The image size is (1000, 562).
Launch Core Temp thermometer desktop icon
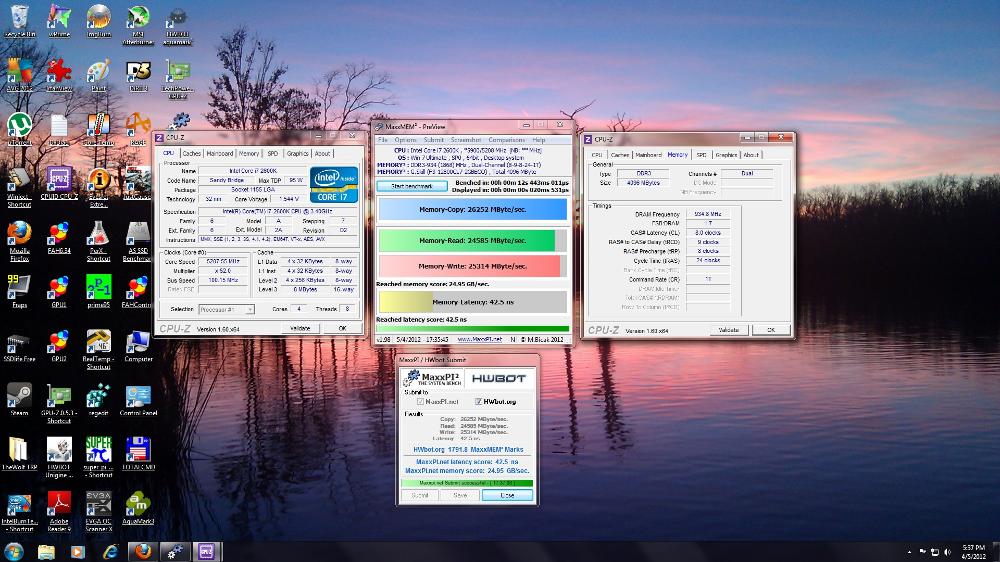click(99, 128)
